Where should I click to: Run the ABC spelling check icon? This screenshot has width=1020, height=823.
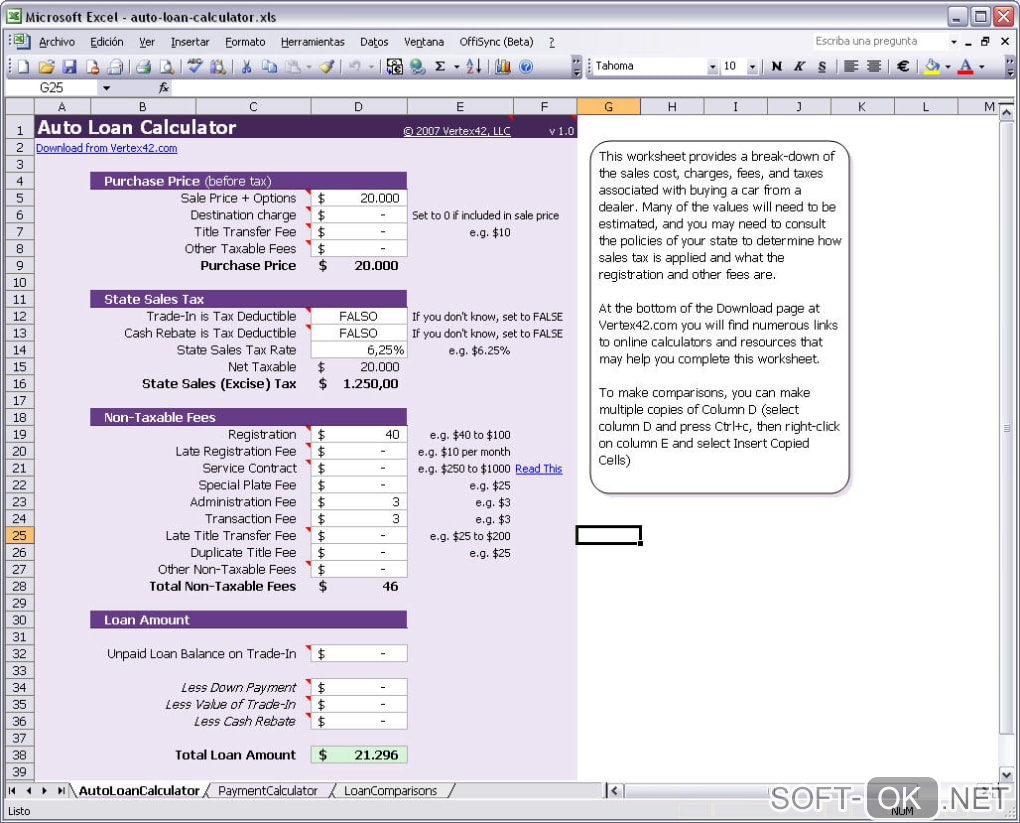[195, 66]
